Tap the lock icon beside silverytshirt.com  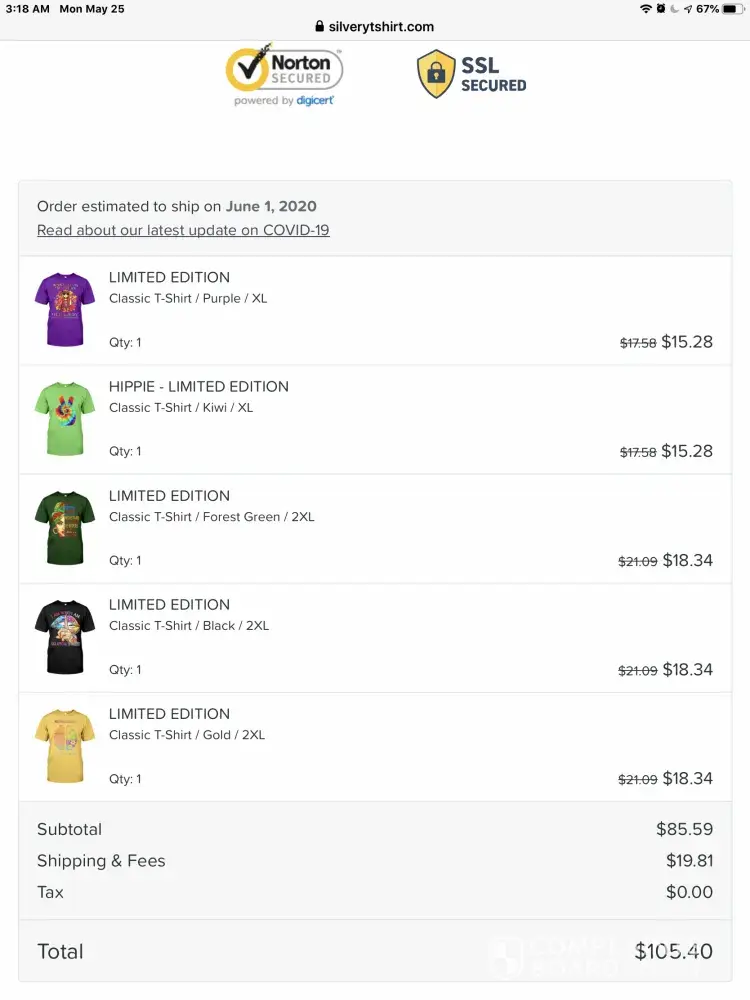click(x=320, y=27)
